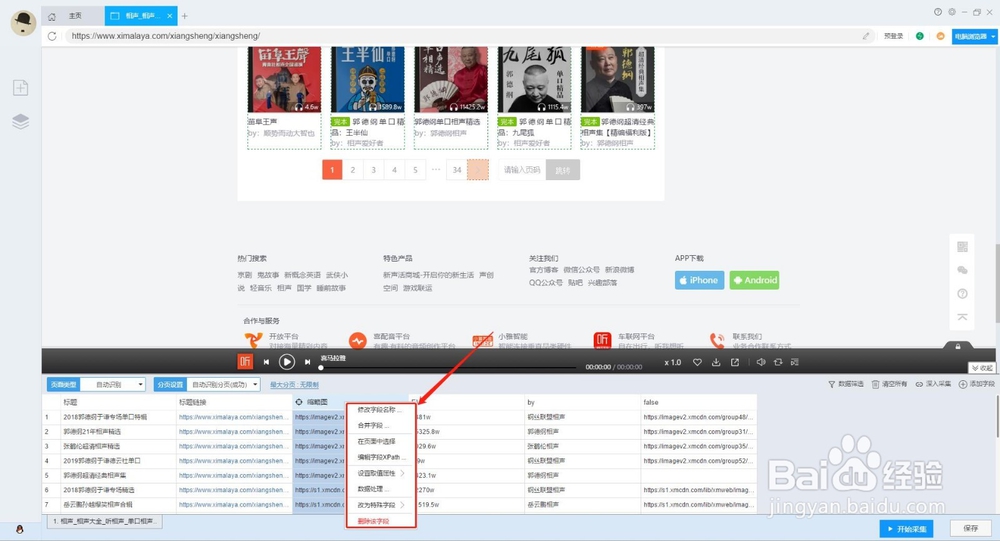
Task: Change playback speed x 1.0
Action: pyautogui.click(x=672, y=362)
